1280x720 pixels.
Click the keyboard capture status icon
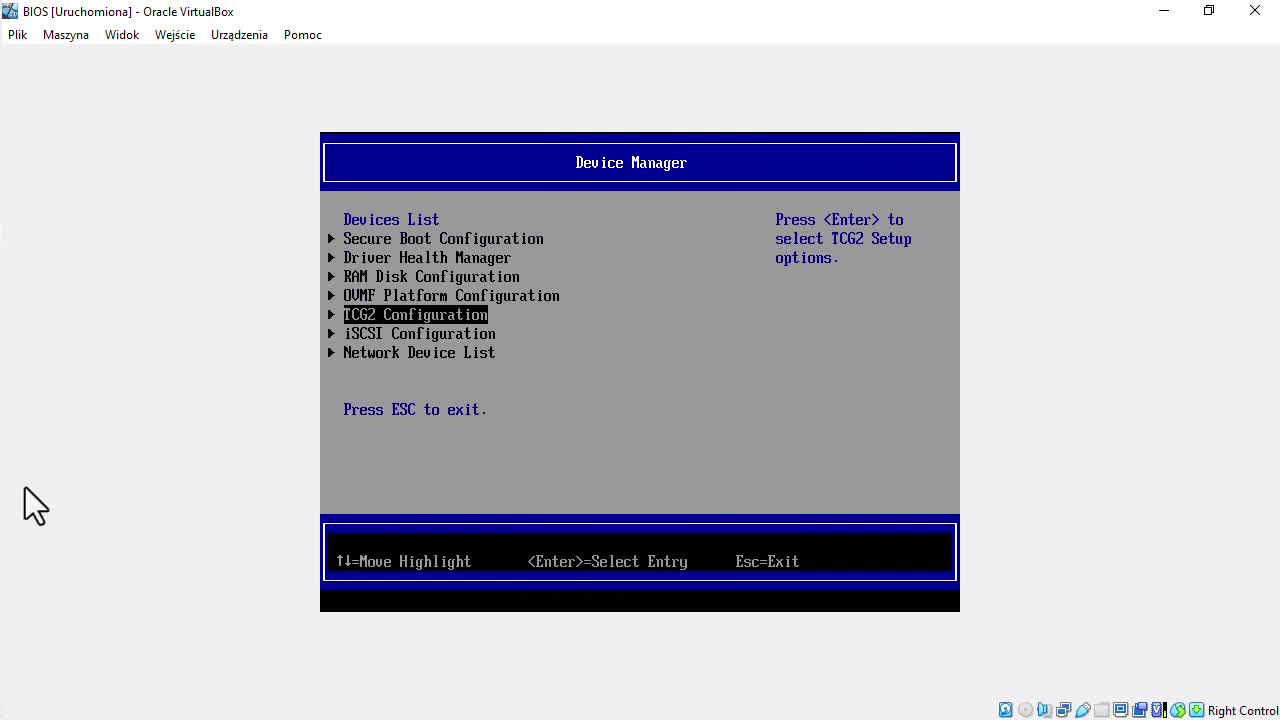tap(1196, 710)
